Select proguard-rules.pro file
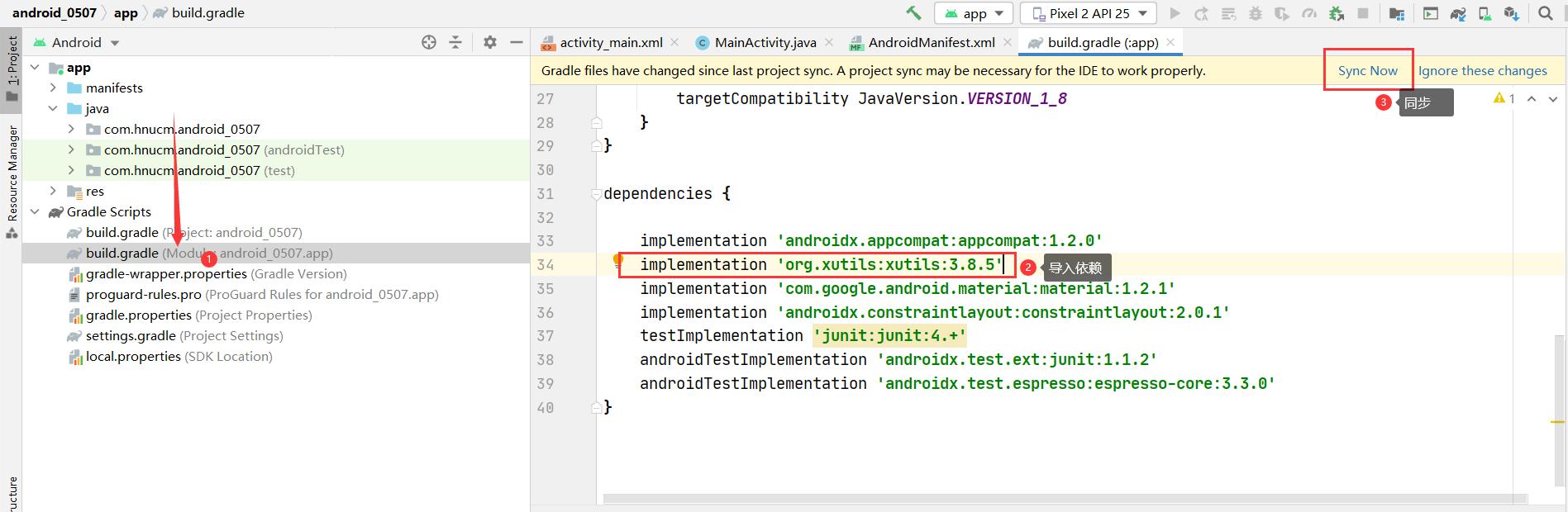 [x=276, y=294]
